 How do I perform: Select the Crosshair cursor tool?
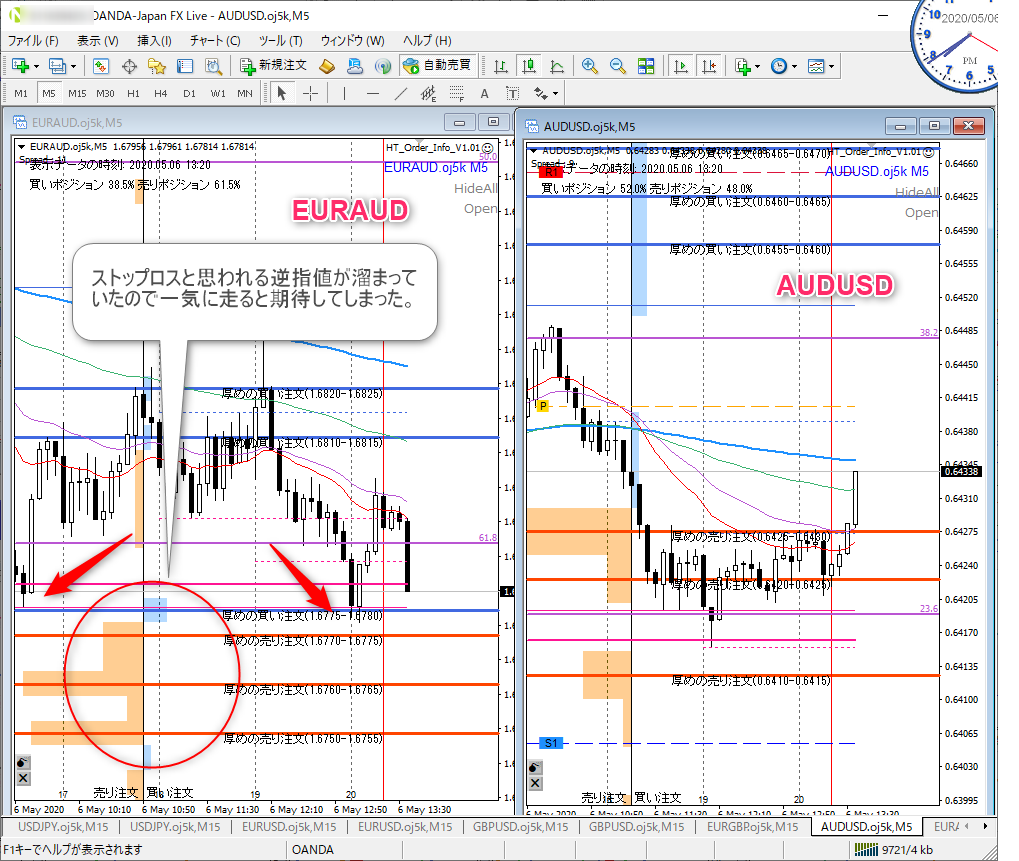(311, 93)
